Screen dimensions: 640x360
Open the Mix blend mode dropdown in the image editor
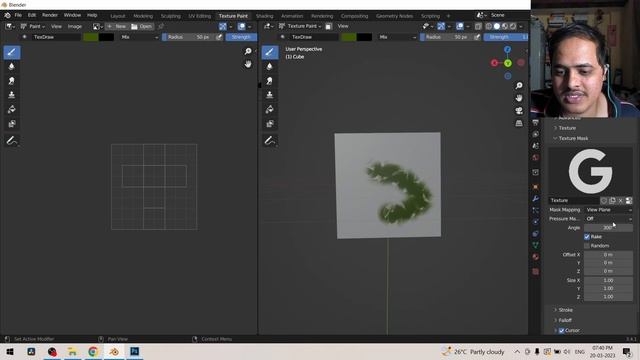tap(139, 37)
